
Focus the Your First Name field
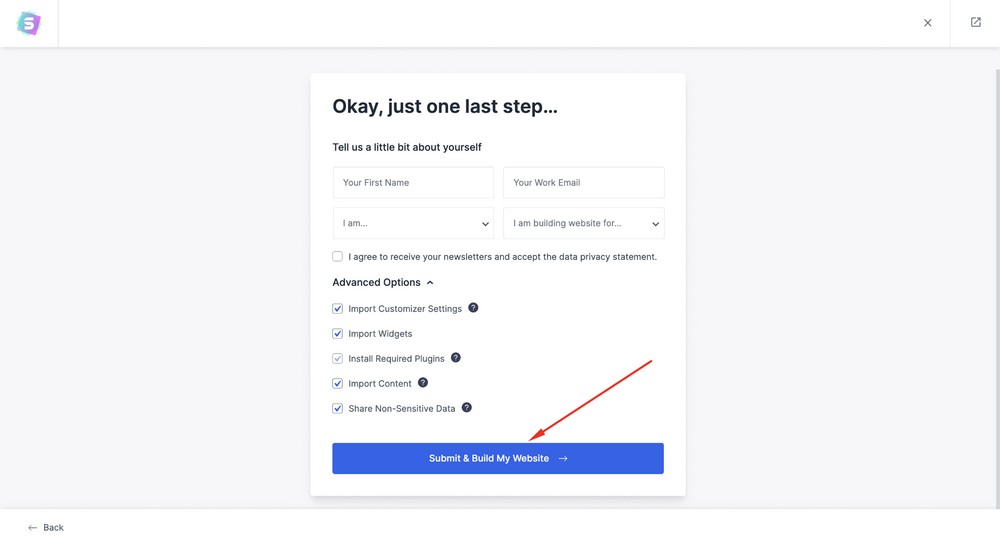413,183
